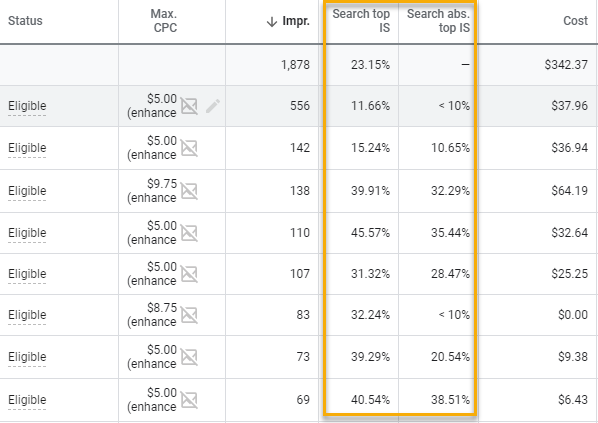598x423 pixels.
Task: Click the bid icon in the 73 impressions row
Action: [189, 357]
